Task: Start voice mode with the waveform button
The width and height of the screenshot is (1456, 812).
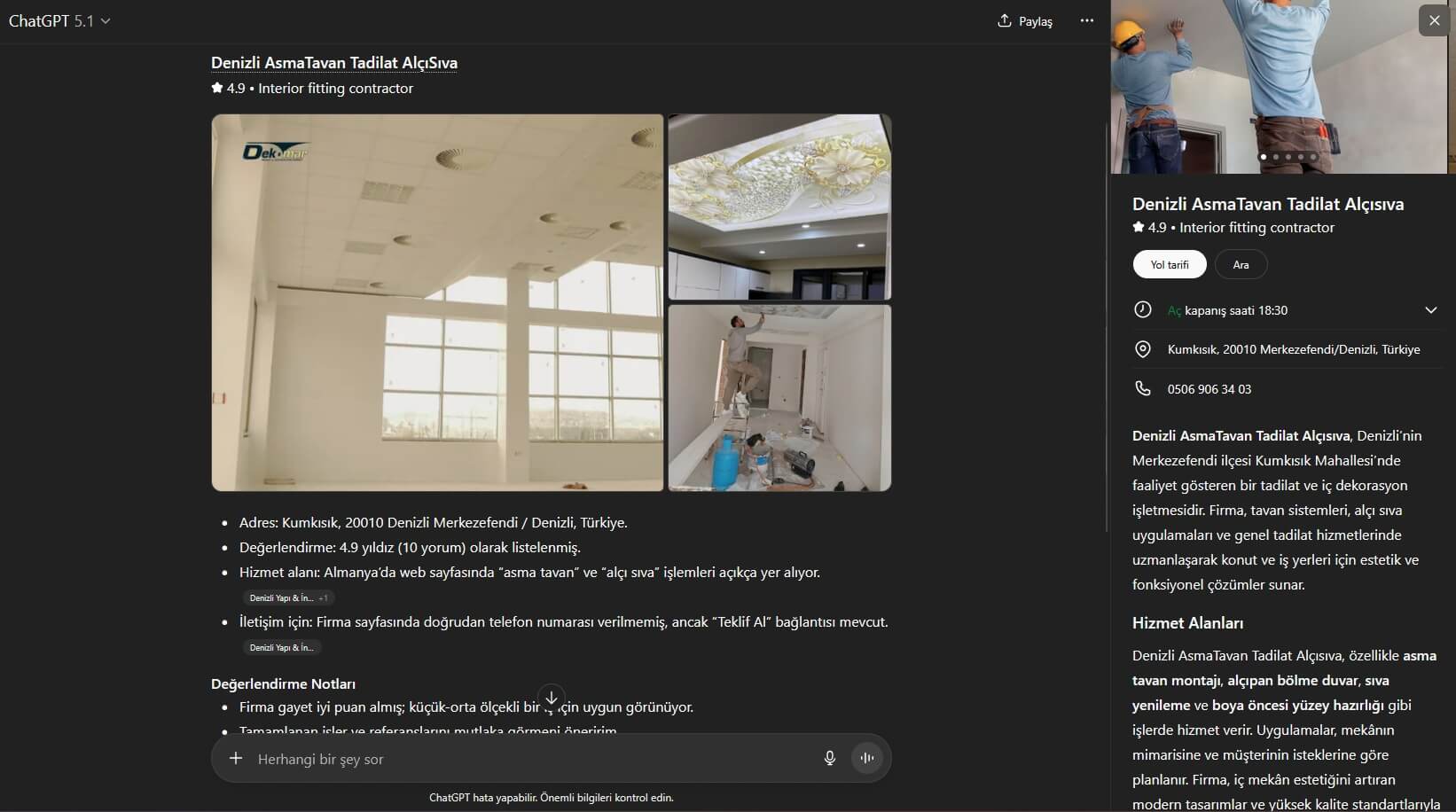Action: coord(867,758)
